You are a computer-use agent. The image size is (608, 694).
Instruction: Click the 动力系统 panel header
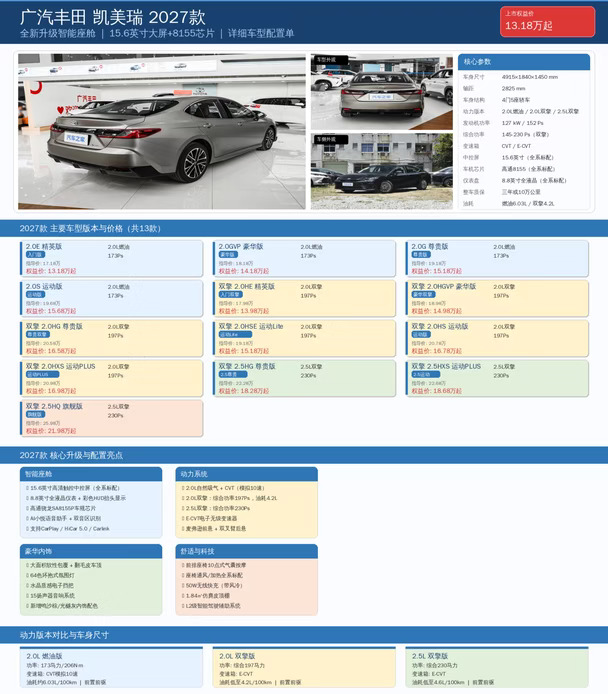(x=246, y=474)
